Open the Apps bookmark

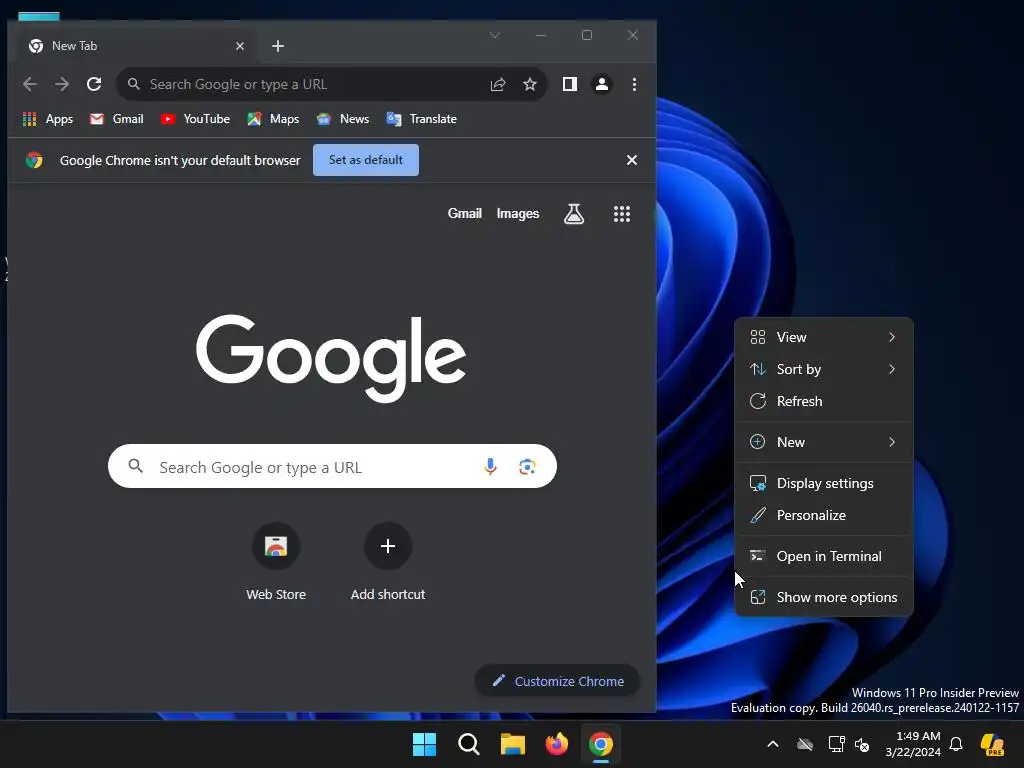48,119
